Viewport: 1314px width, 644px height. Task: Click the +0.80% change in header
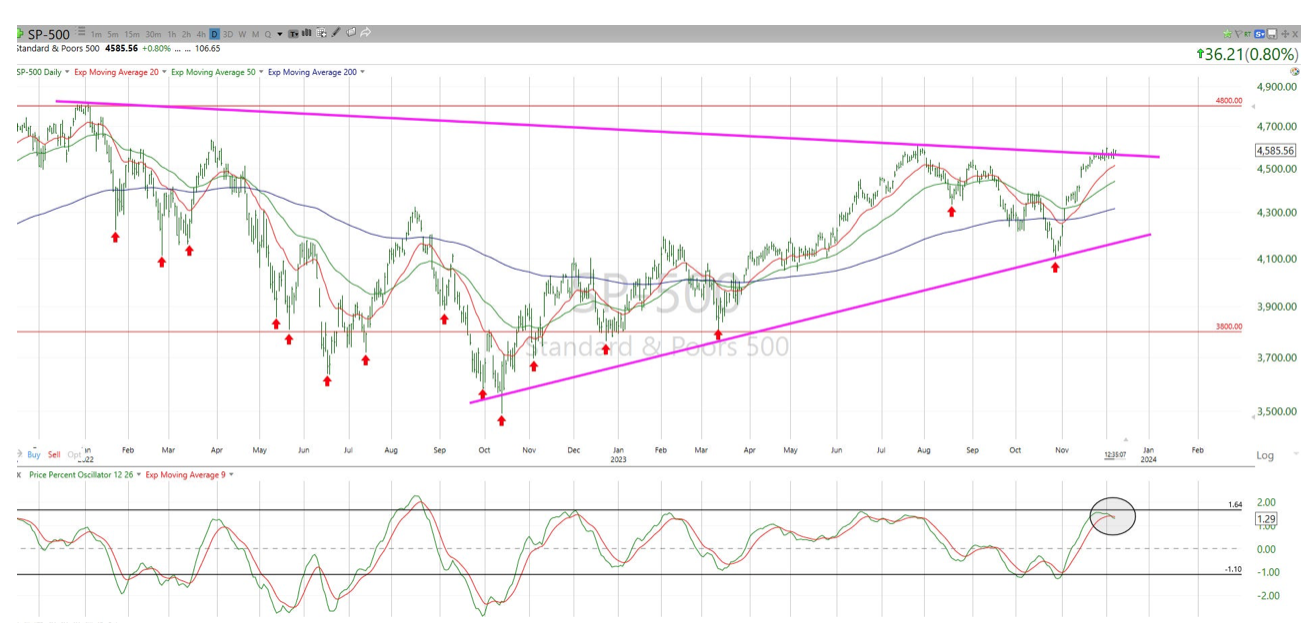pyautogui.click(x=156, y=48)
